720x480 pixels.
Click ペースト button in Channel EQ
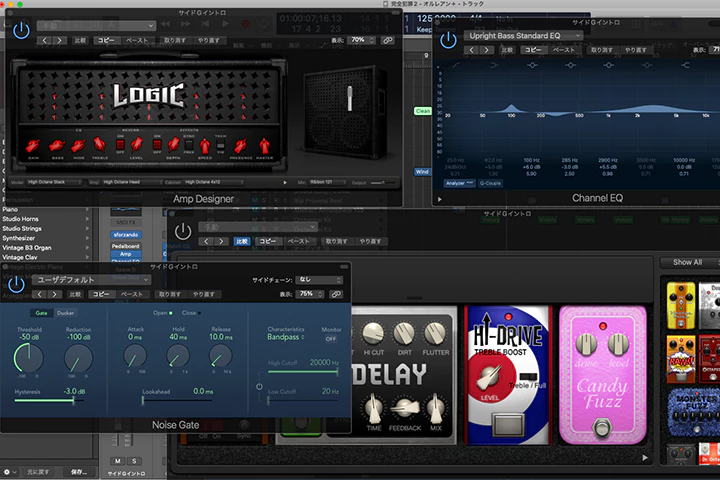click(563, 50)
